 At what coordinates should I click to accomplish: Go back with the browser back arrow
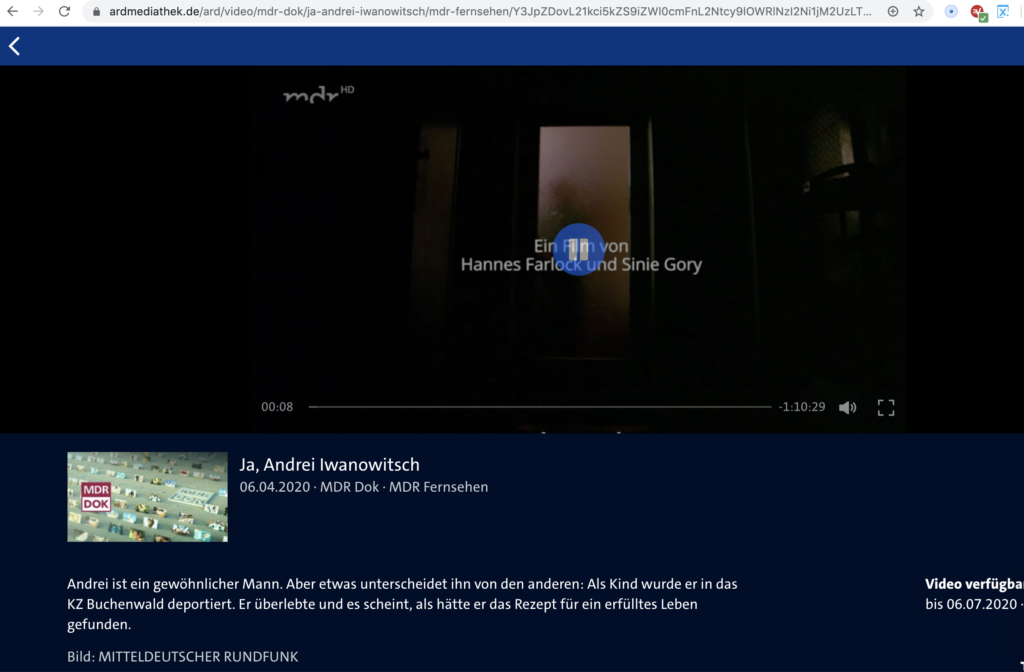pyautogui.click(x=12, y=11)
